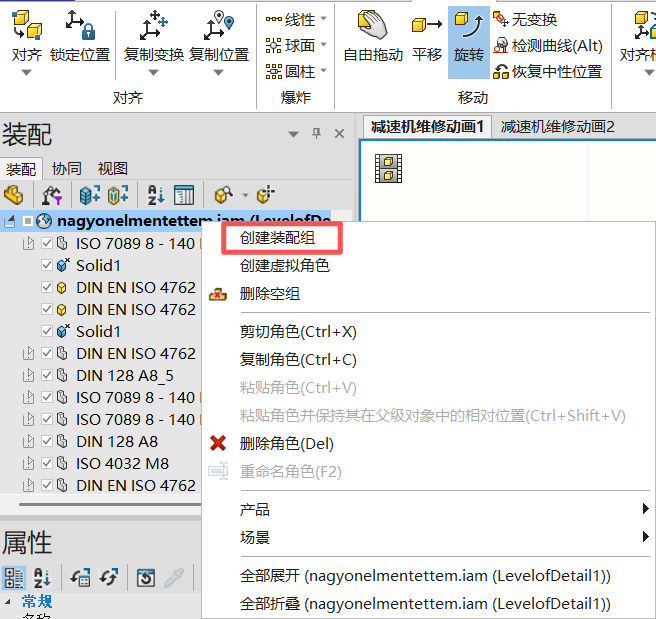Click the yellow parts icon in assembly toolbar
Image resolution: width=656 pixels, height=619 pixels.
14,195
